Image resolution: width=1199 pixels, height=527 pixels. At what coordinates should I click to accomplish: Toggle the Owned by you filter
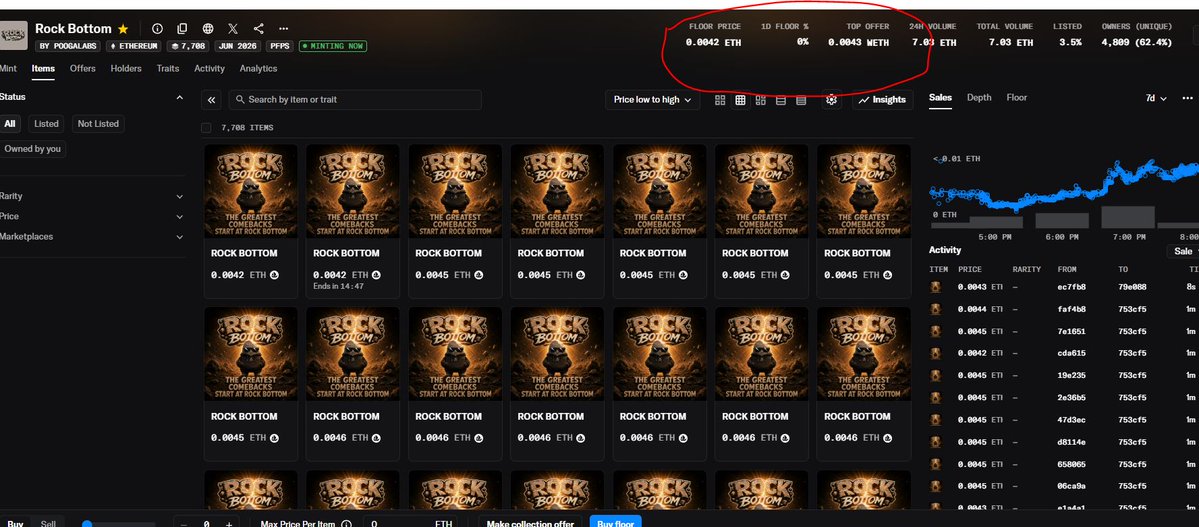pos(33,149)
